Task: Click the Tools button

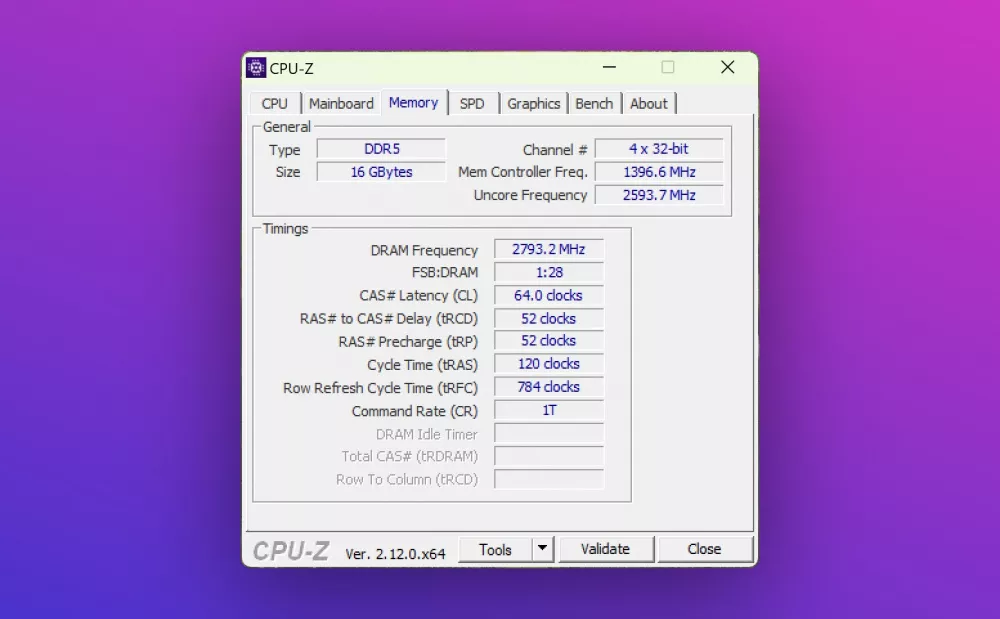Action: (495, 550)
